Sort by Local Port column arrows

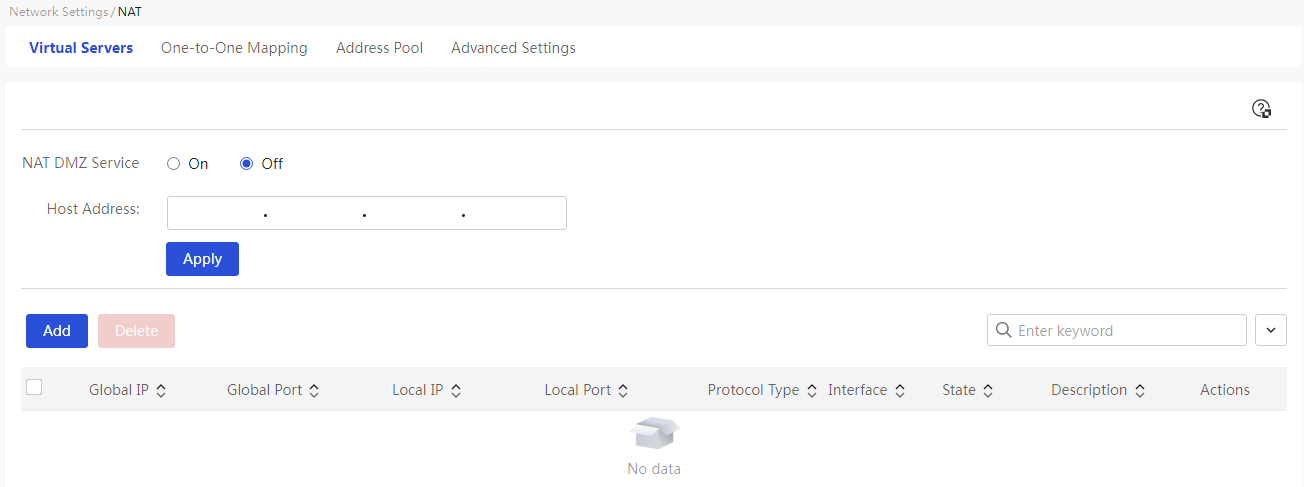pyautogui.click(x=623, y=391)
